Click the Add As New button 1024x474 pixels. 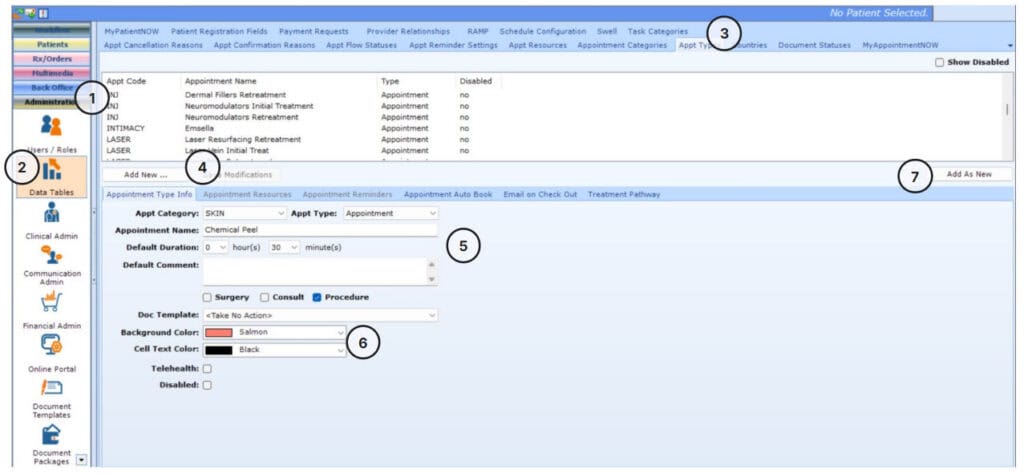pyautogui.click(x=968, y=174)
